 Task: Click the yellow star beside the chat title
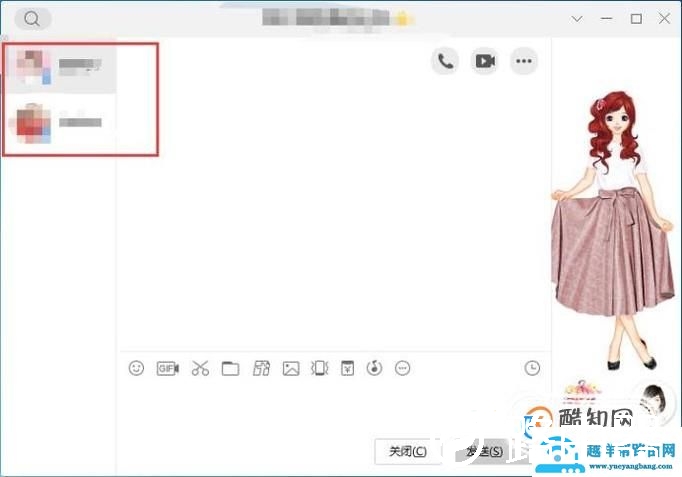tap(402, 19)
